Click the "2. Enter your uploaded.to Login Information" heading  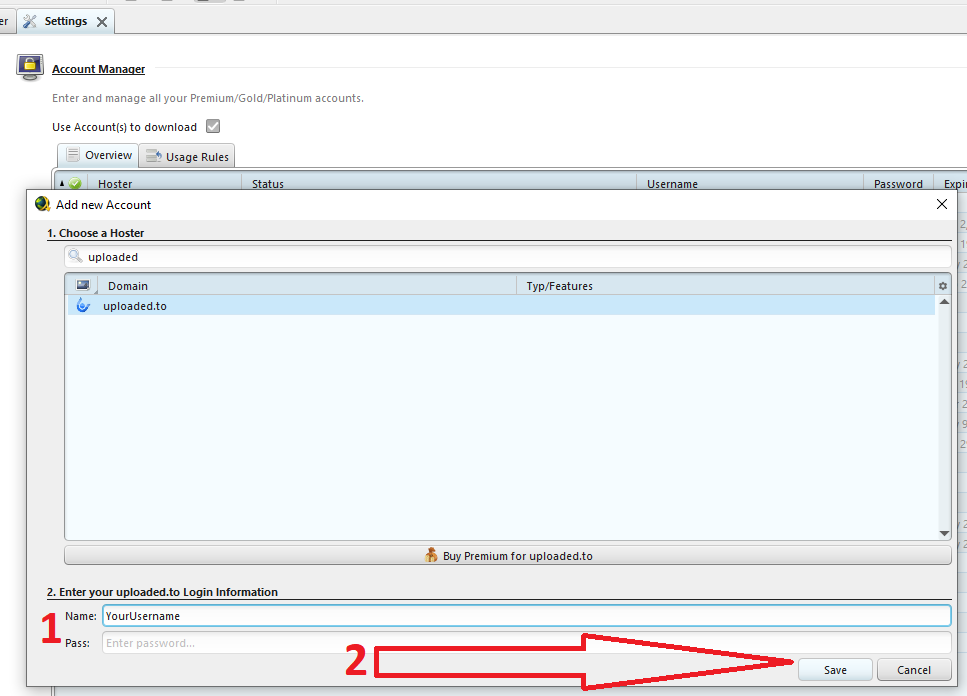tap(162, 592)
